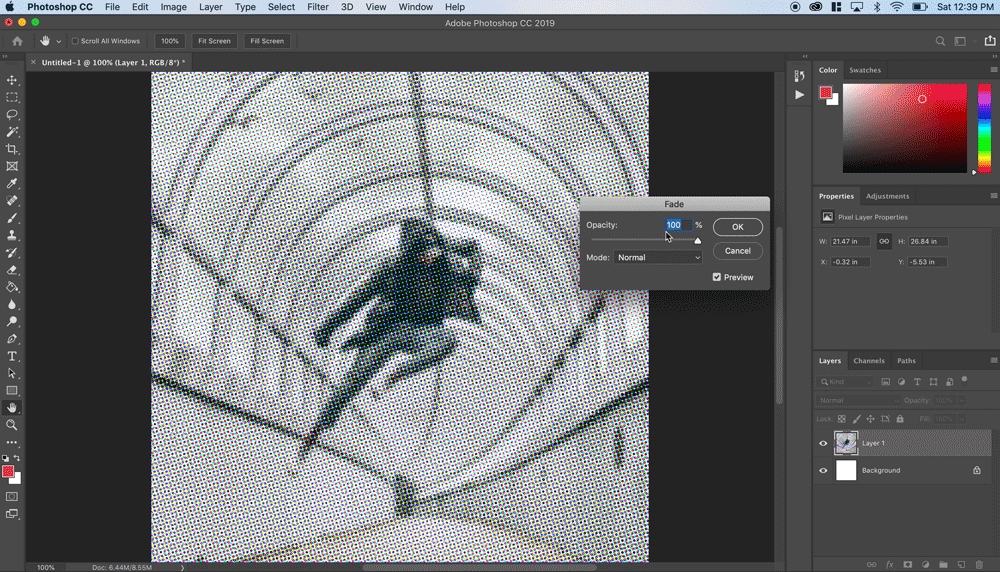
Task: Select the Crop tool
Action: pos(12,149)
